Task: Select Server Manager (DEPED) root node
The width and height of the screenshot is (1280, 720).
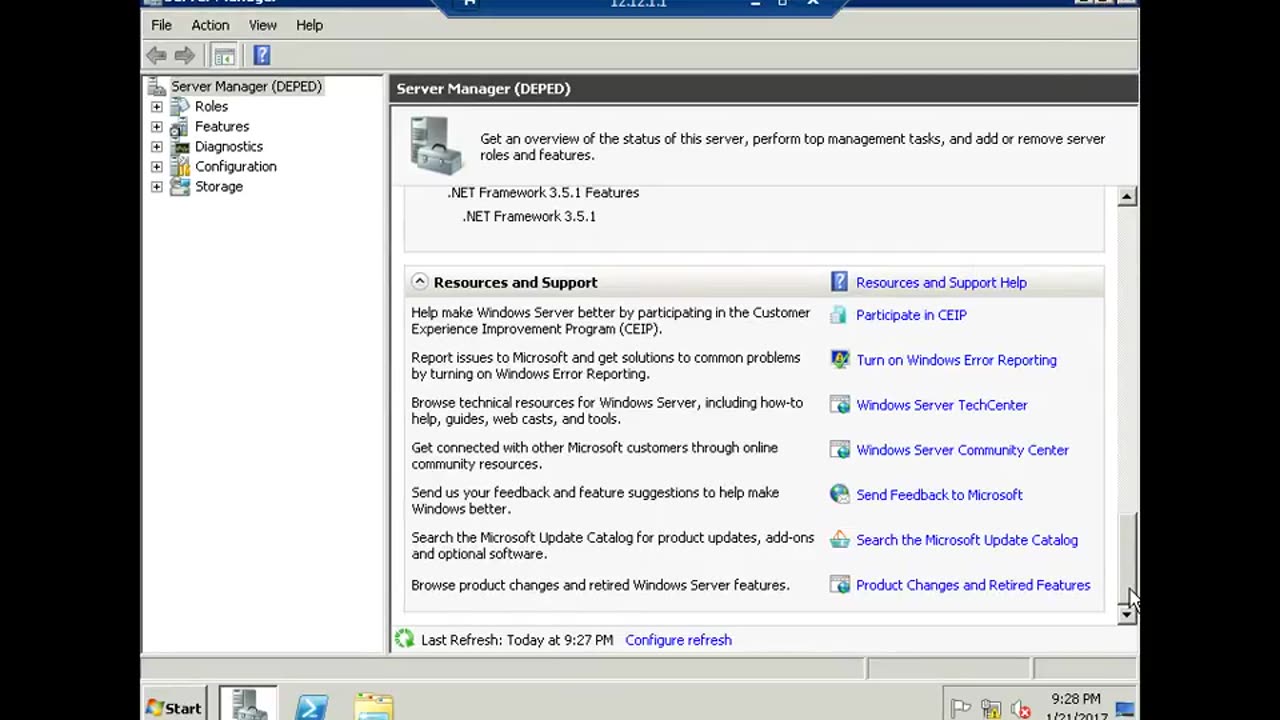Action: [246, 87]
